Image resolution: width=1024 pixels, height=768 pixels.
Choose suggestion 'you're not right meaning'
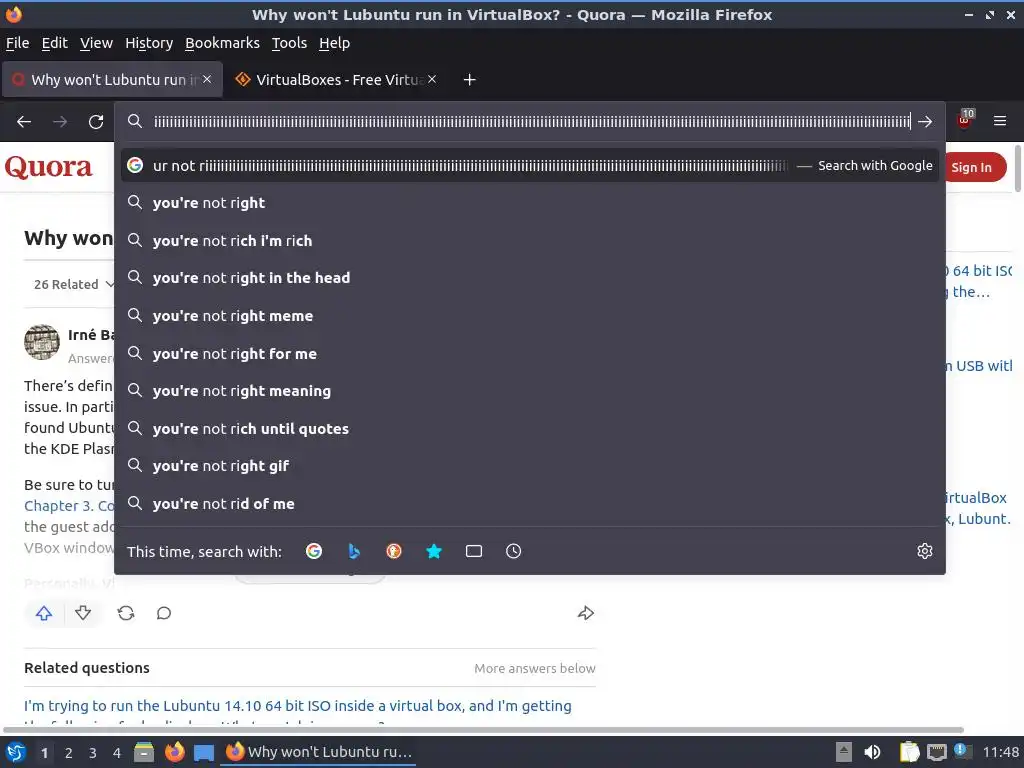tap(530, 391)
